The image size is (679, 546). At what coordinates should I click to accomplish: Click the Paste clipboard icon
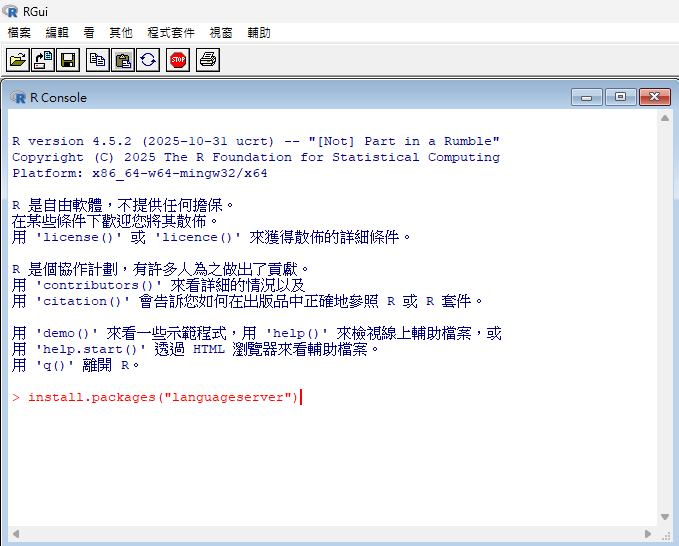point(122,60)
